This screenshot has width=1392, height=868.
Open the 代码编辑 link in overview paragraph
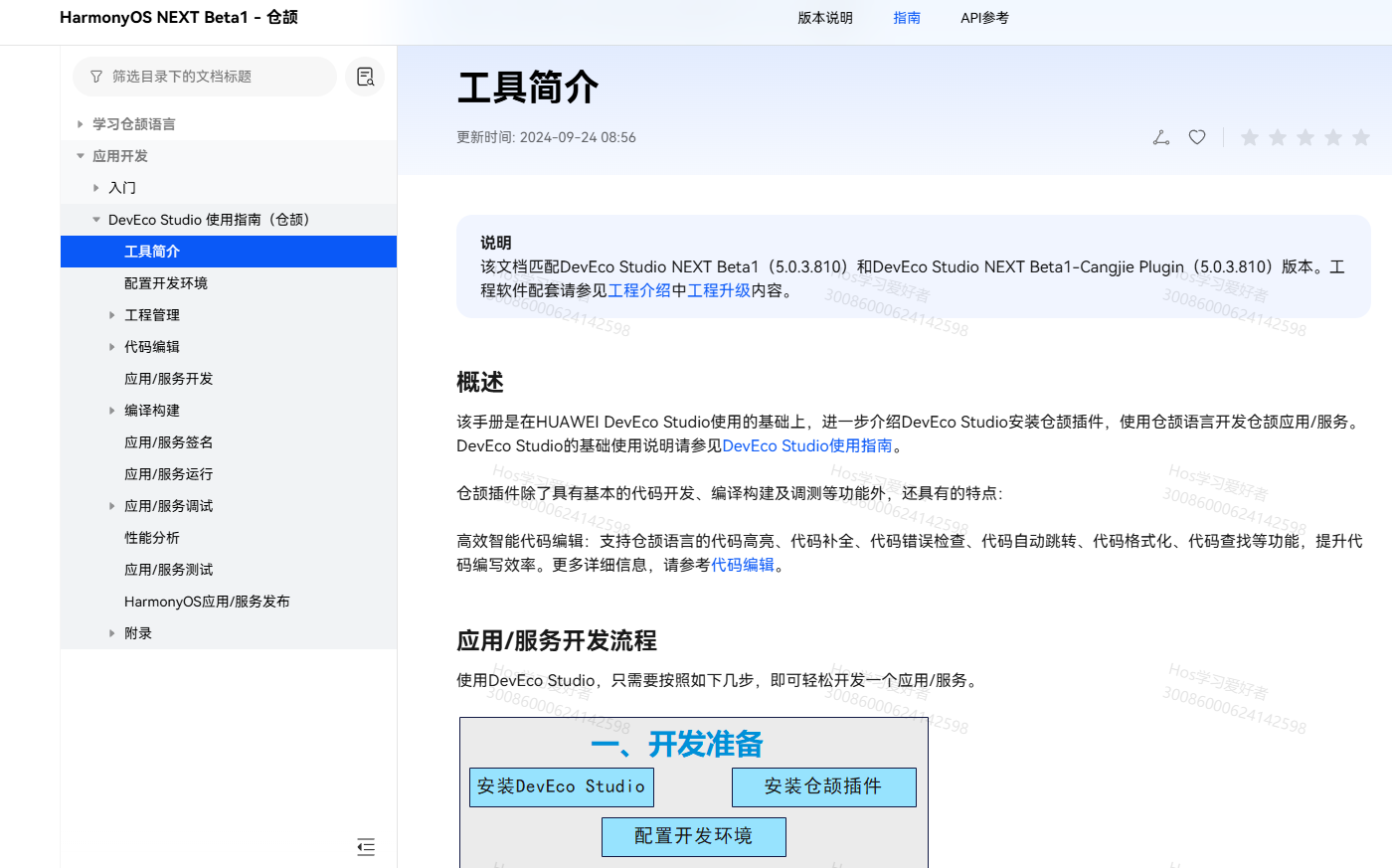pos(743,565)
